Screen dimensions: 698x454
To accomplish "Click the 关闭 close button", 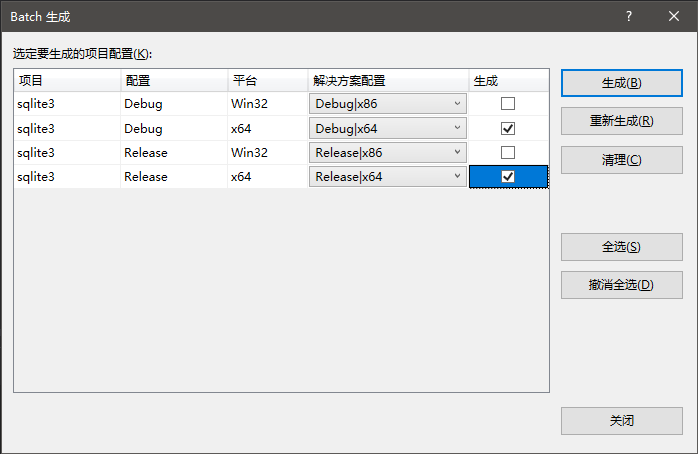I will (x=621, y=421).
